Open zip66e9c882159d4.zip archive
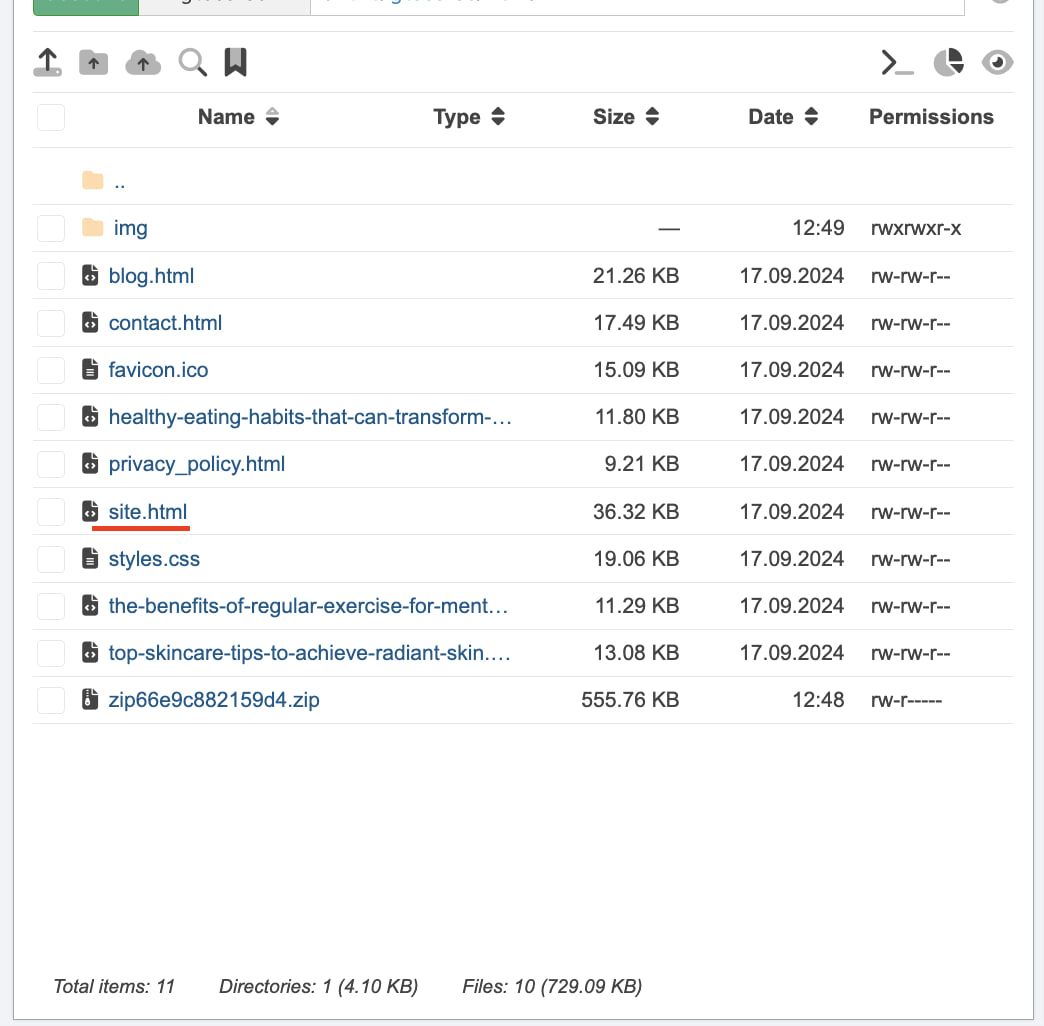 click(x=214, y=700)
